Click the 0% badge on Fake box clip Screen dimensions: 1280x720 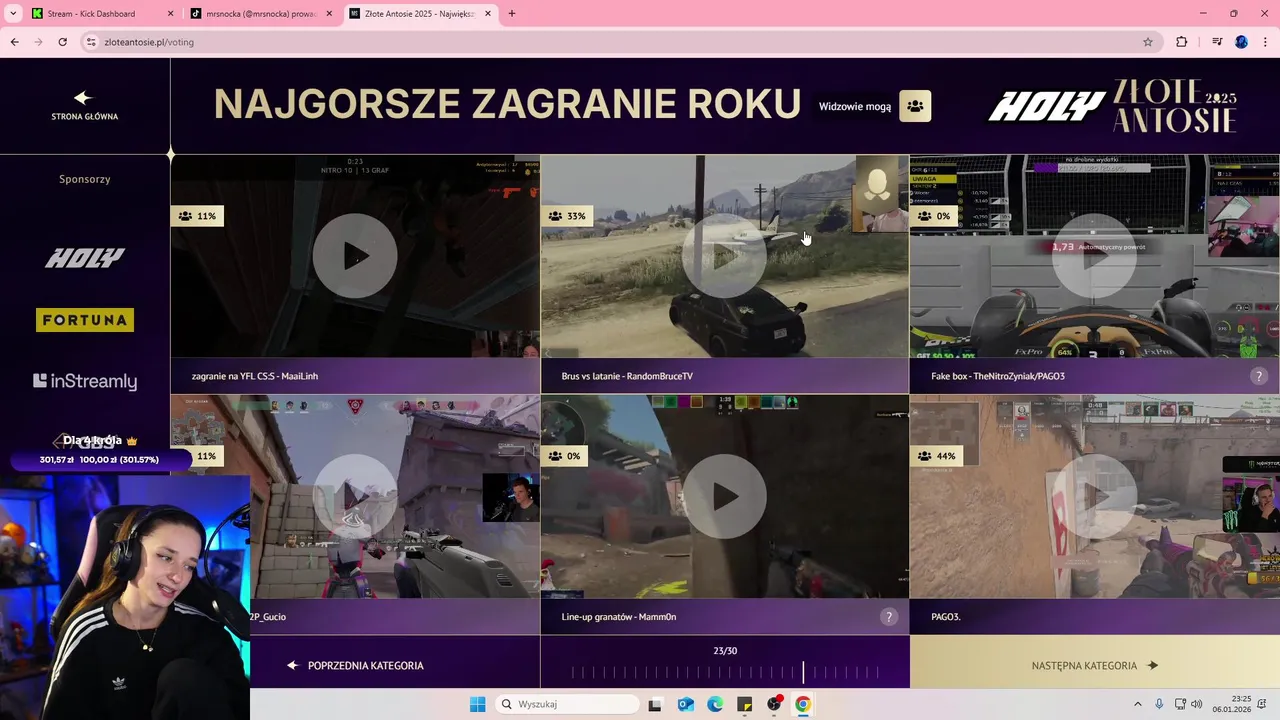pos(933,216)
